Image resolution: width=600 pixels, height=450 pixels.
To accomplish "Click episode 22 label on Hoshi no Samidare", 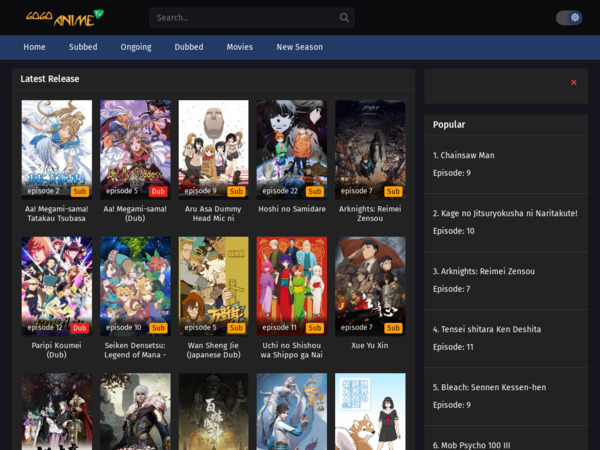I will point(280,191).
